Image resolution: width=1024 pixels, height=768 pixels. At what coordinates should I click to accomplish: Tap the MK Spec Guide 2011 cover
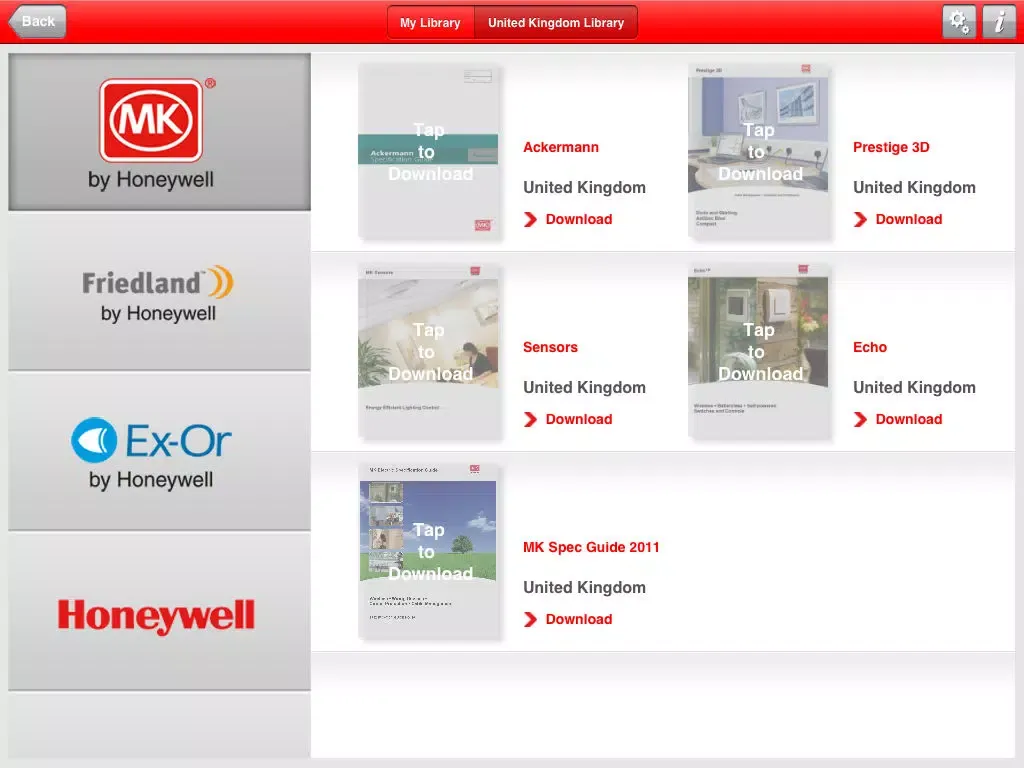pyautogui.click(x=430, y=551)
